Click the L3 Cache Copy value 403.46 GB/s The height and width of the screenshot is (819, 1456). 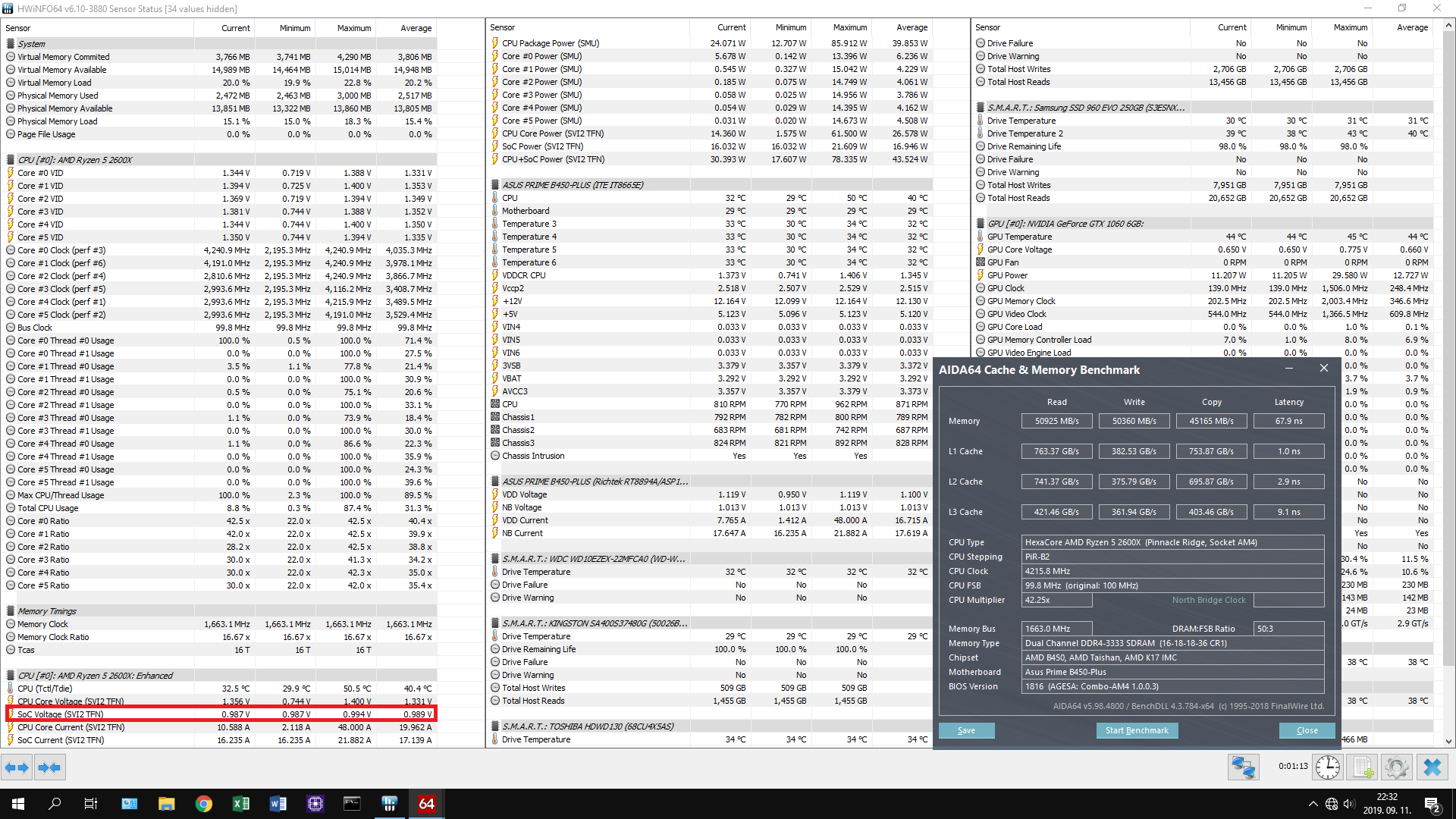1211,512
